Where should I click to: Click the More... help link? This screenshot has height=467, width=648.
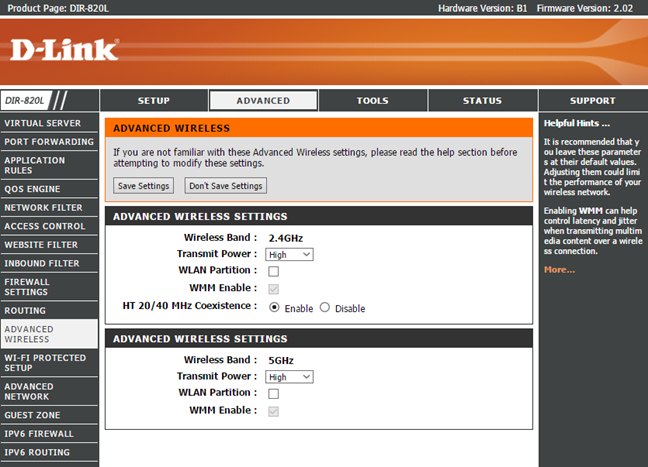click(559, 270)
